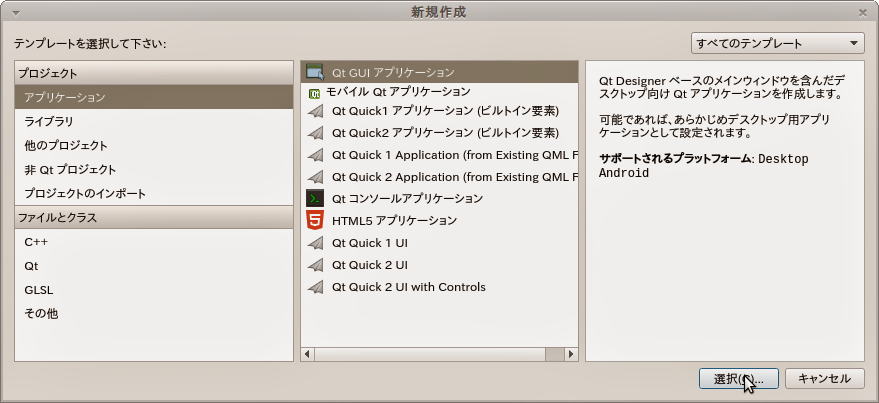The image size is (879, 403).
Task: Select the C++ file category
Action: [154, 242]
